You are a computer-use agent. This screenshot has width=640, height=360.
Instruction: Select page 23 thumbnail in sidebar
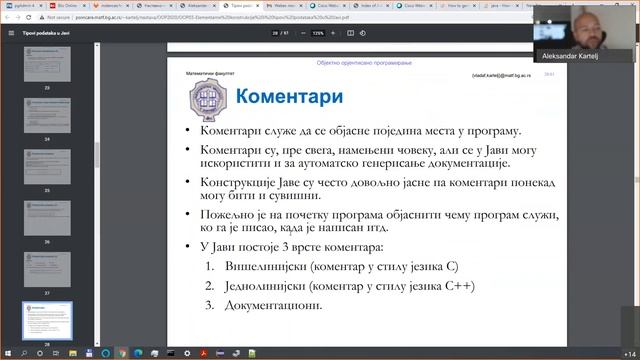(47, 64)
